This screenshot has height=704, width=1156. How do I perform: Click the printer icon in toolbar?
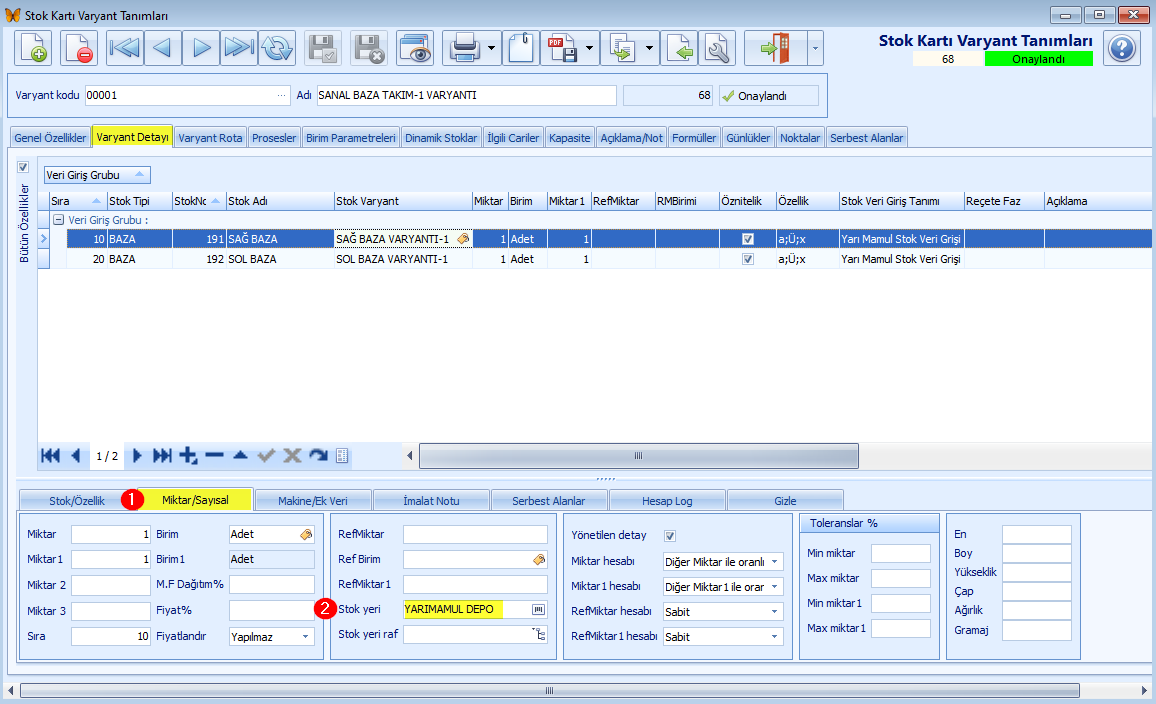465,49
